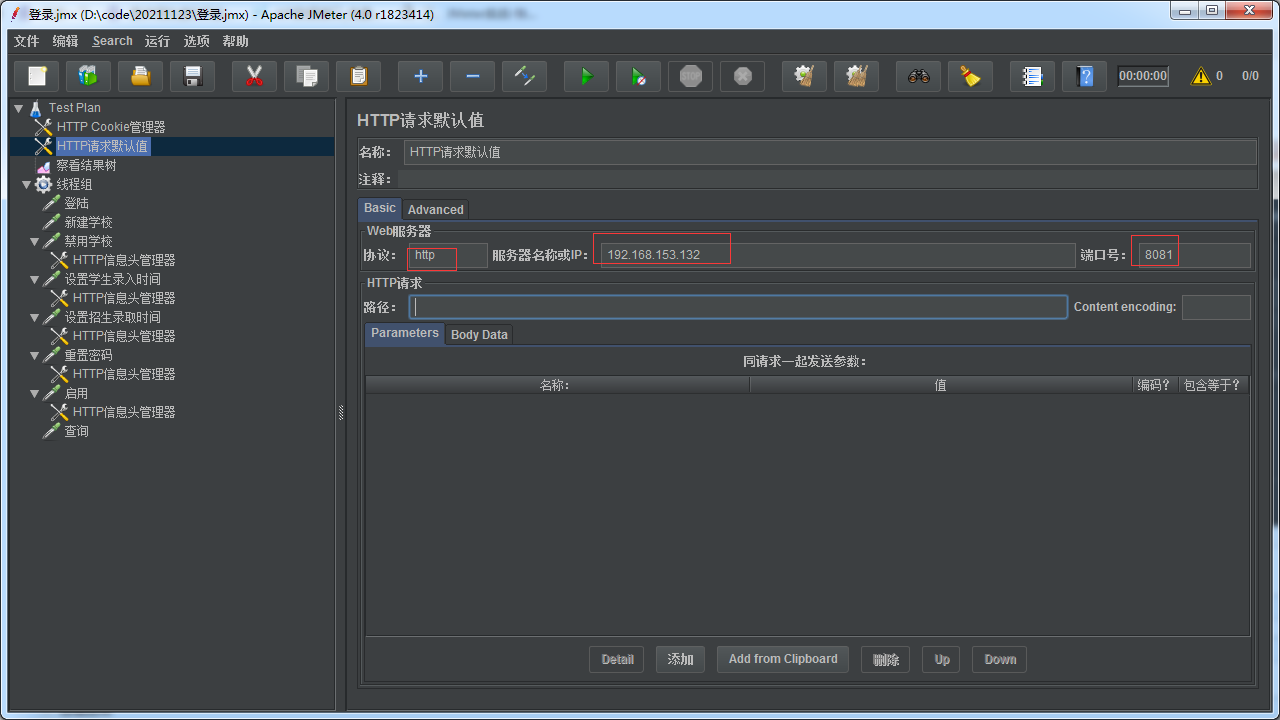Select the Parameters tab
The height and width of the screenshot is (720, 1280).
pos(405,333)
